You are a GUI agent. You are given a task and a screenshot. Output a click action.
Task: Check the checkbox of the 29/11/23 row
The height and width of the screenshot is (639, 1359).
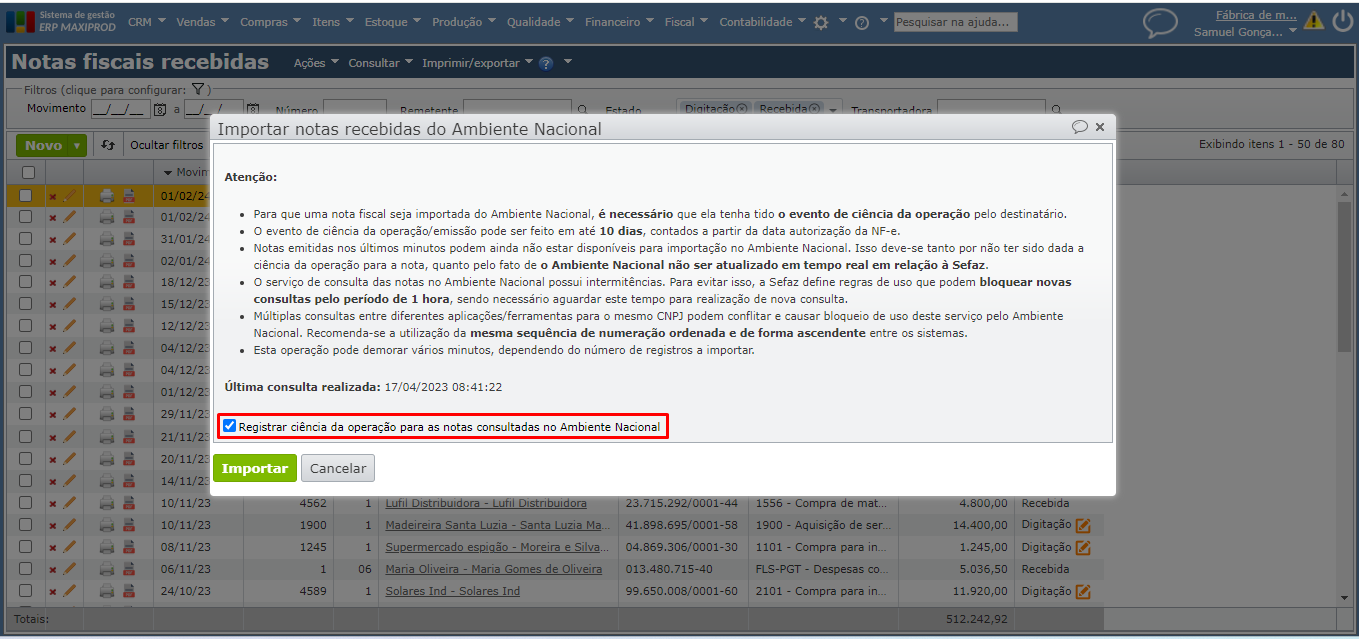coord(26,415)
